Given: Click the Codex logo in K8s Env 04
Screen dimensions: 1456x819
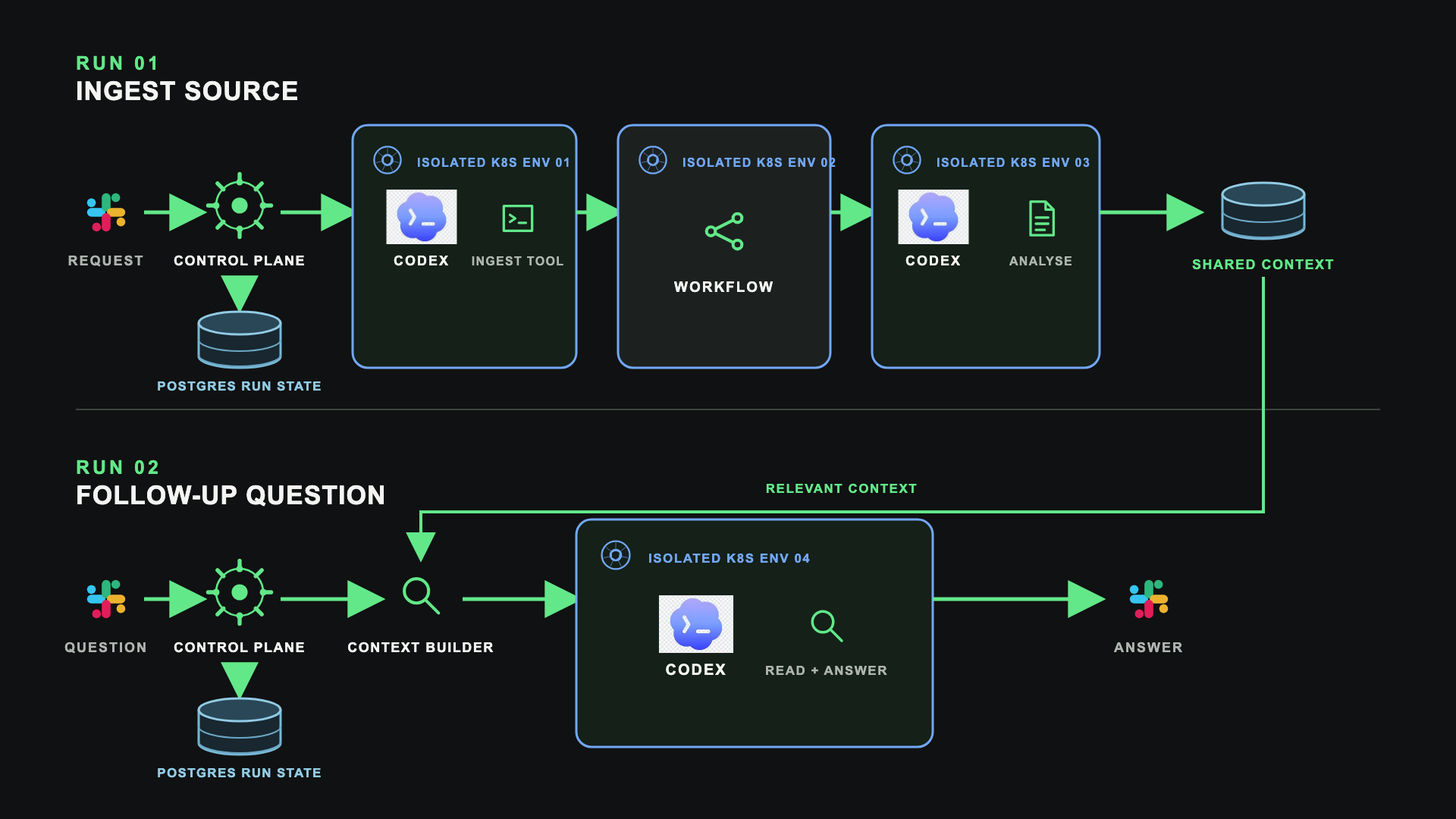Looking at the screenshot, I should pyautogui.click(x=696, y=624).
